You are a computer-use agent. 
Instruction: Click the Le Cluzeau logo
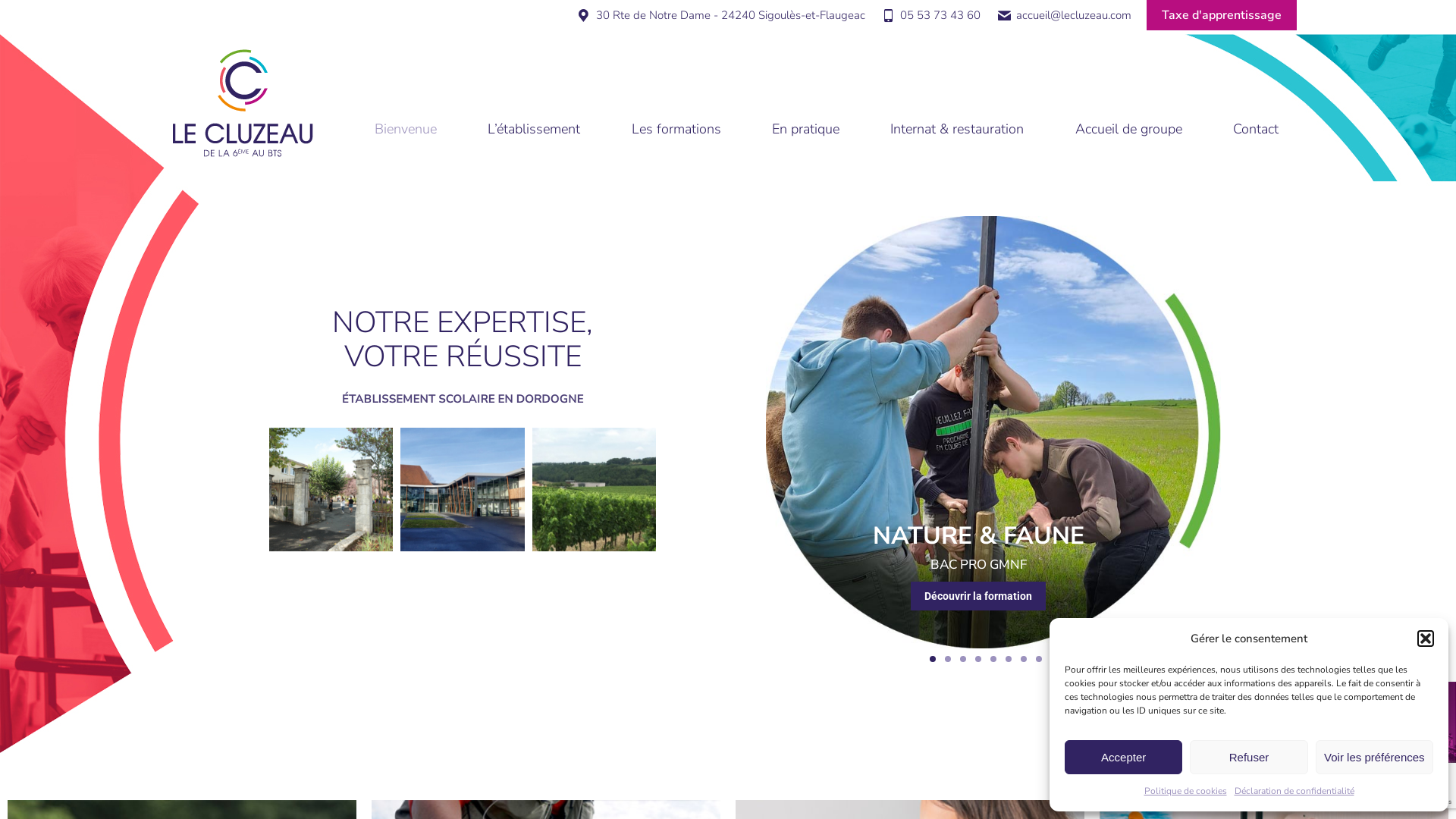click(x=243, y=103)
